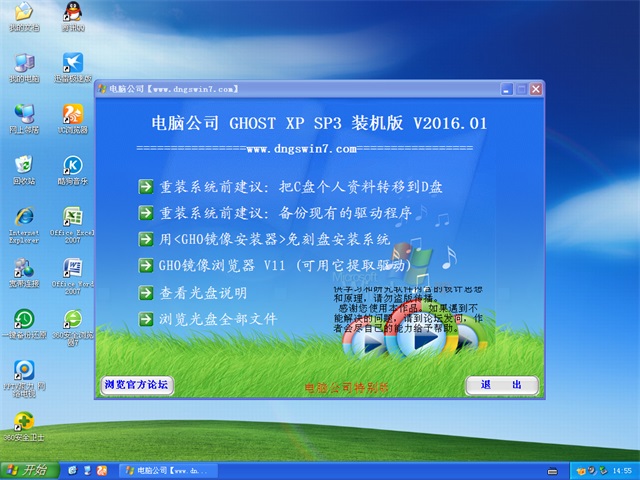The width and height of the screenshot is (640, 480).
Task: Open Office Excel 2007 shortcut
Action: pyautogui.click(x=72, y=217)
